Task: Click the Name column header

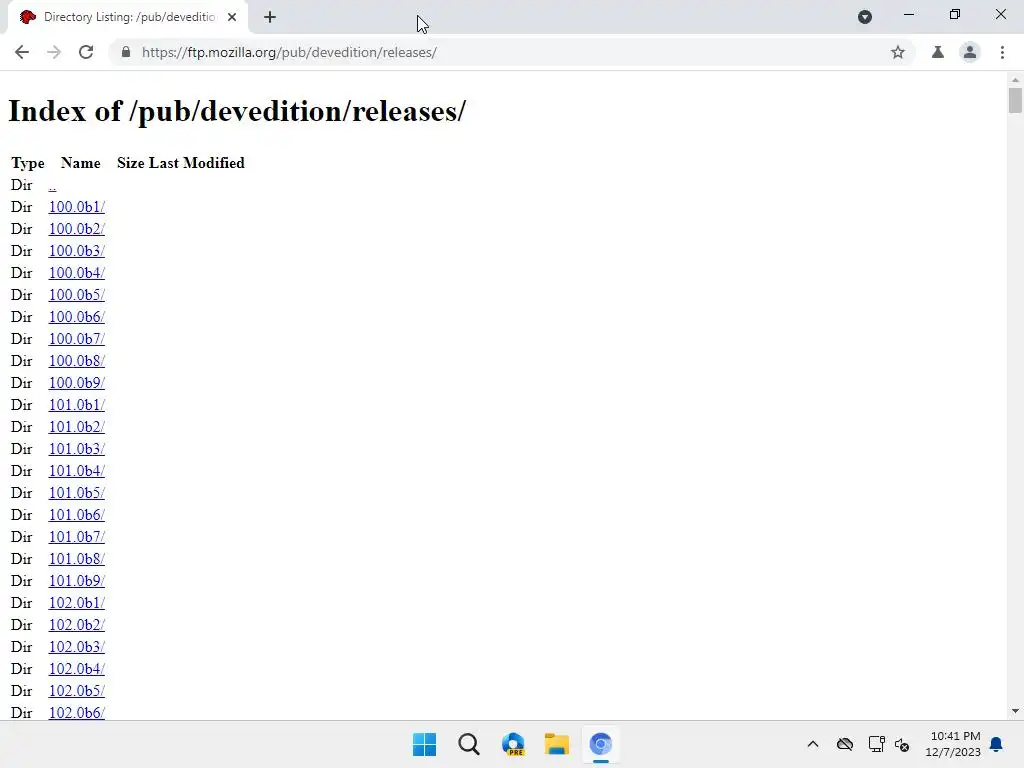Action: click(x=80, y=163)
